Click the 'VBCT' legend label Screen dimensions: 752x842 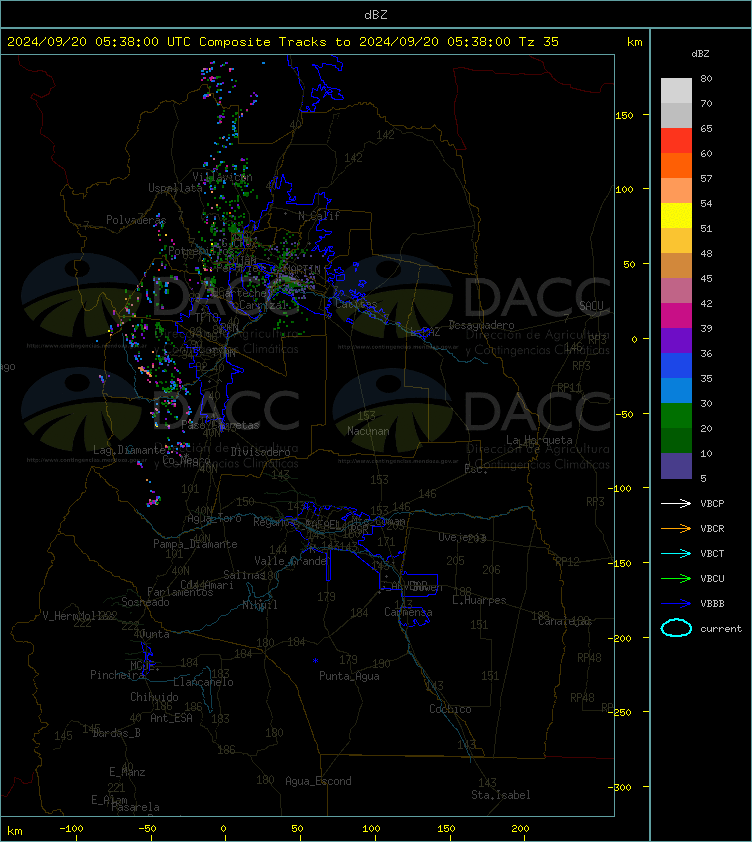[712, 554]
